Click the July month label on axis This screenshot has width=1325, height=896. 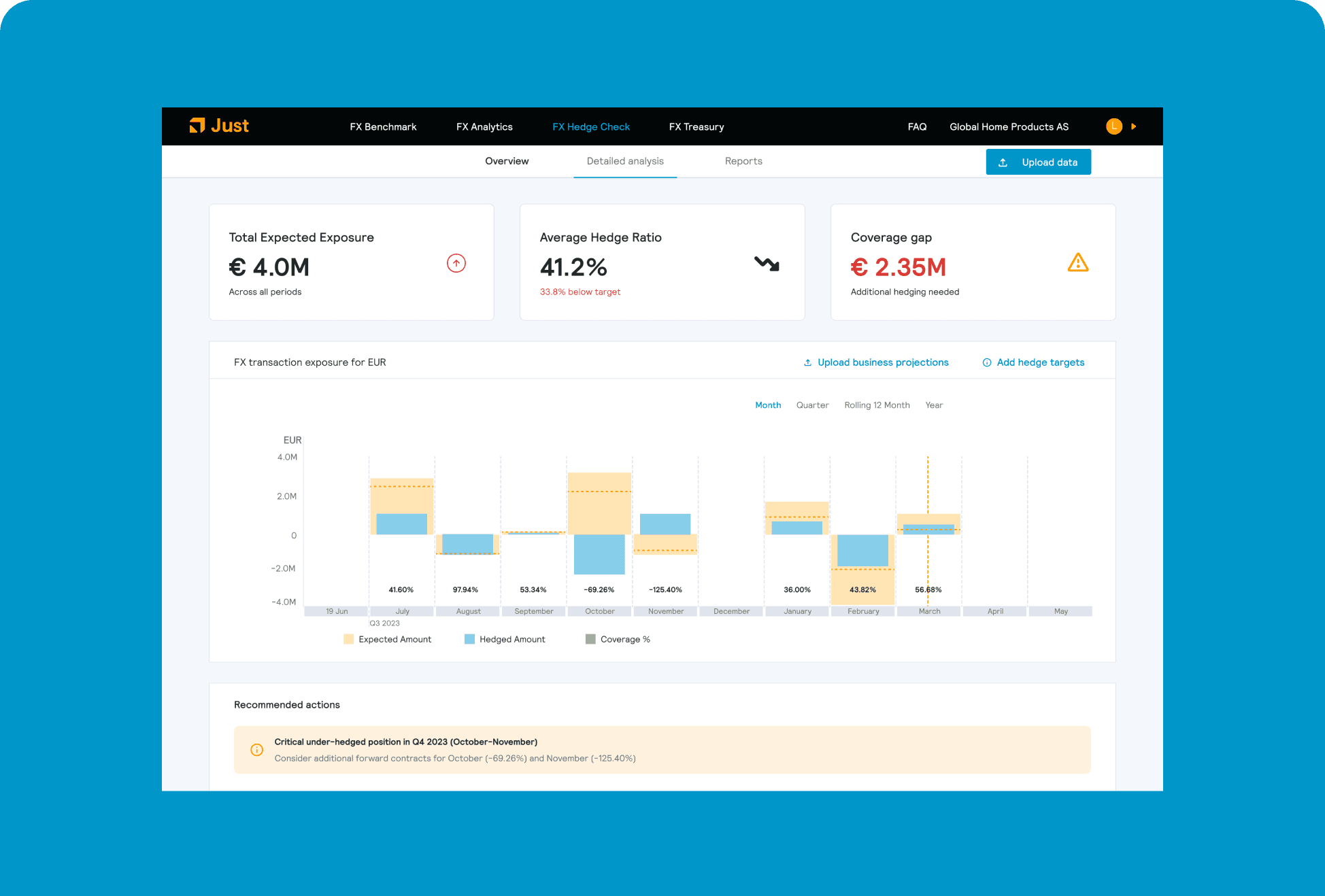tap(402, 611)
